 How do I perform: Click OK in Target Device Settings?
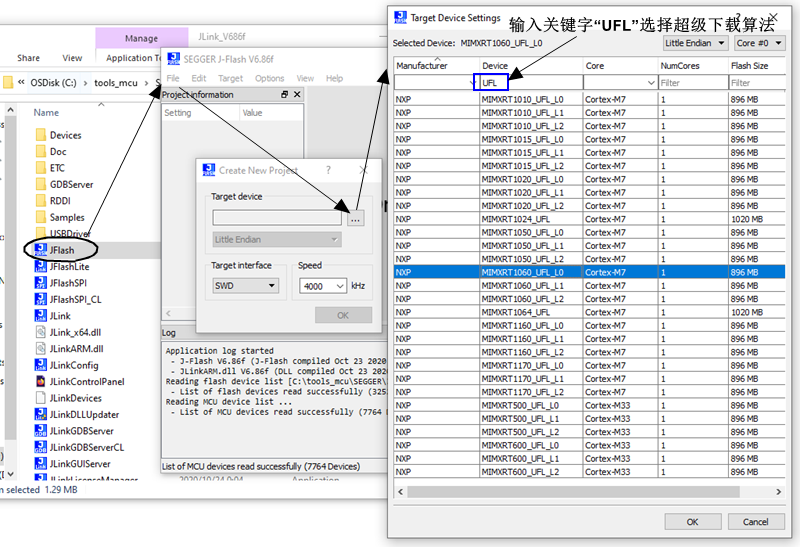point(692,521)
